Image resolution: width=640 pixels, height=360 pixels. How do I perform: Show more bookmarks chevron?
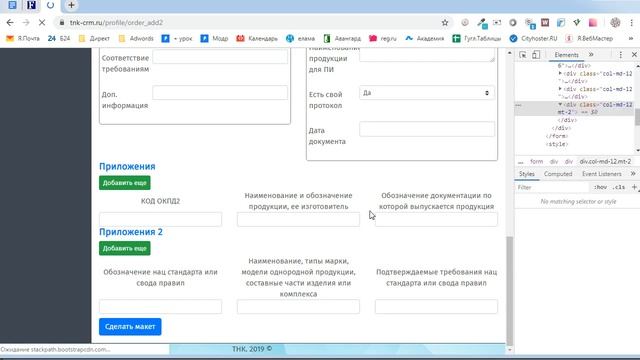tap(631, 38)
